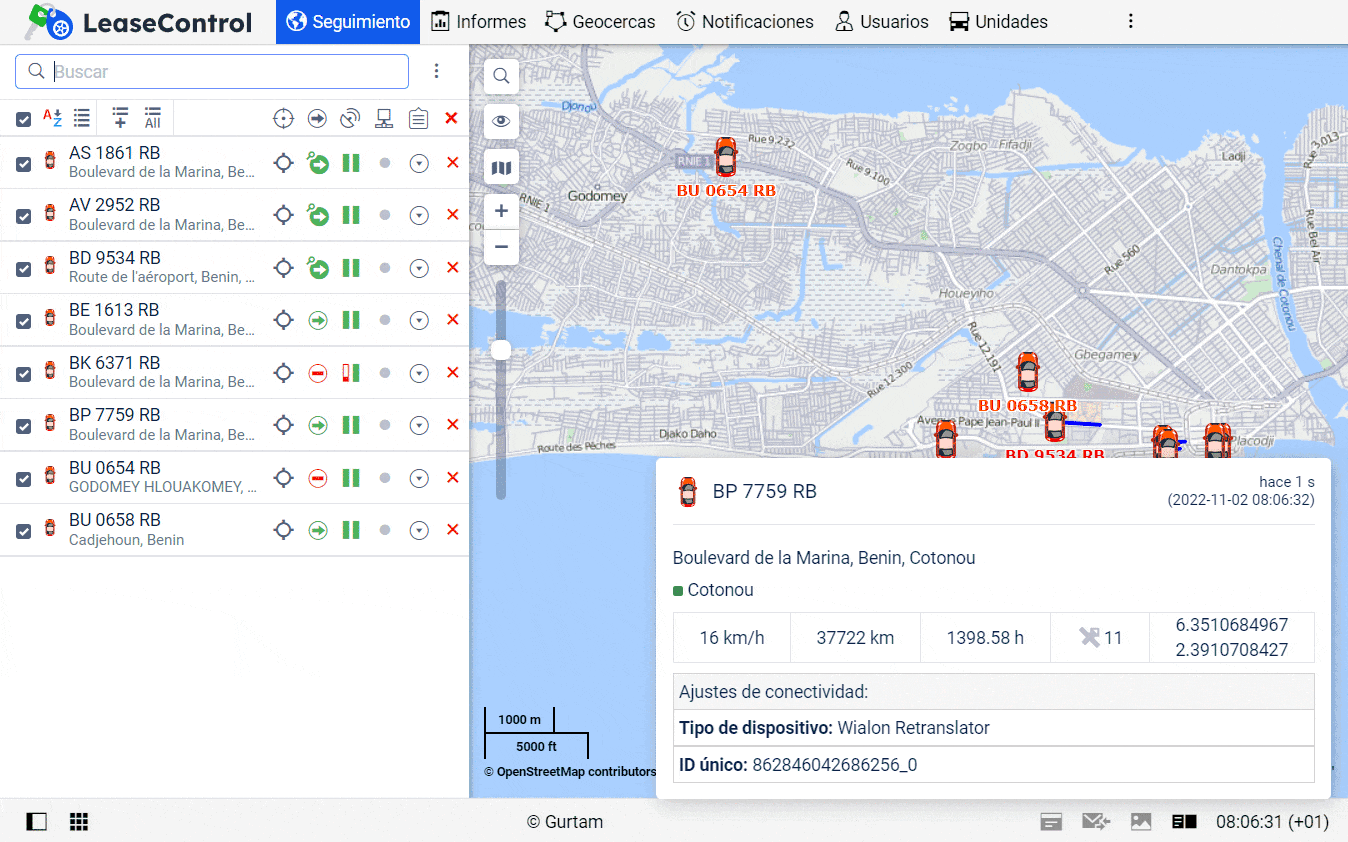
Task: Remove BU 0654 RB with its red X
Action: tap(452, 477)
